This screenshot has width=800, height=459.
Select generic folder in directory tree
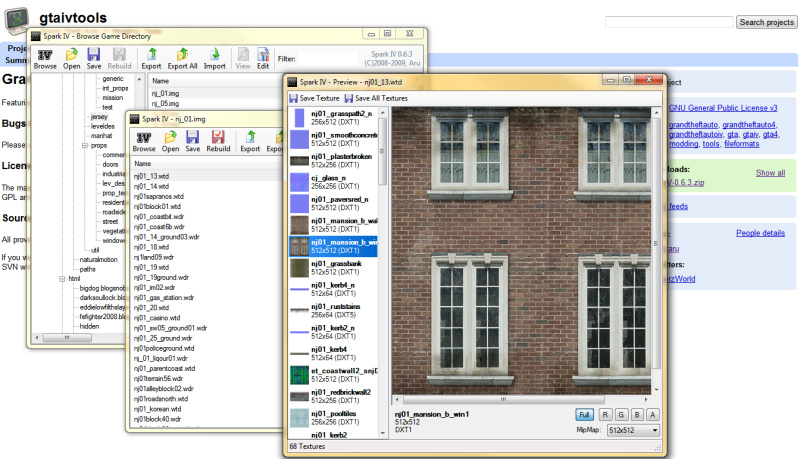point(112,79)
